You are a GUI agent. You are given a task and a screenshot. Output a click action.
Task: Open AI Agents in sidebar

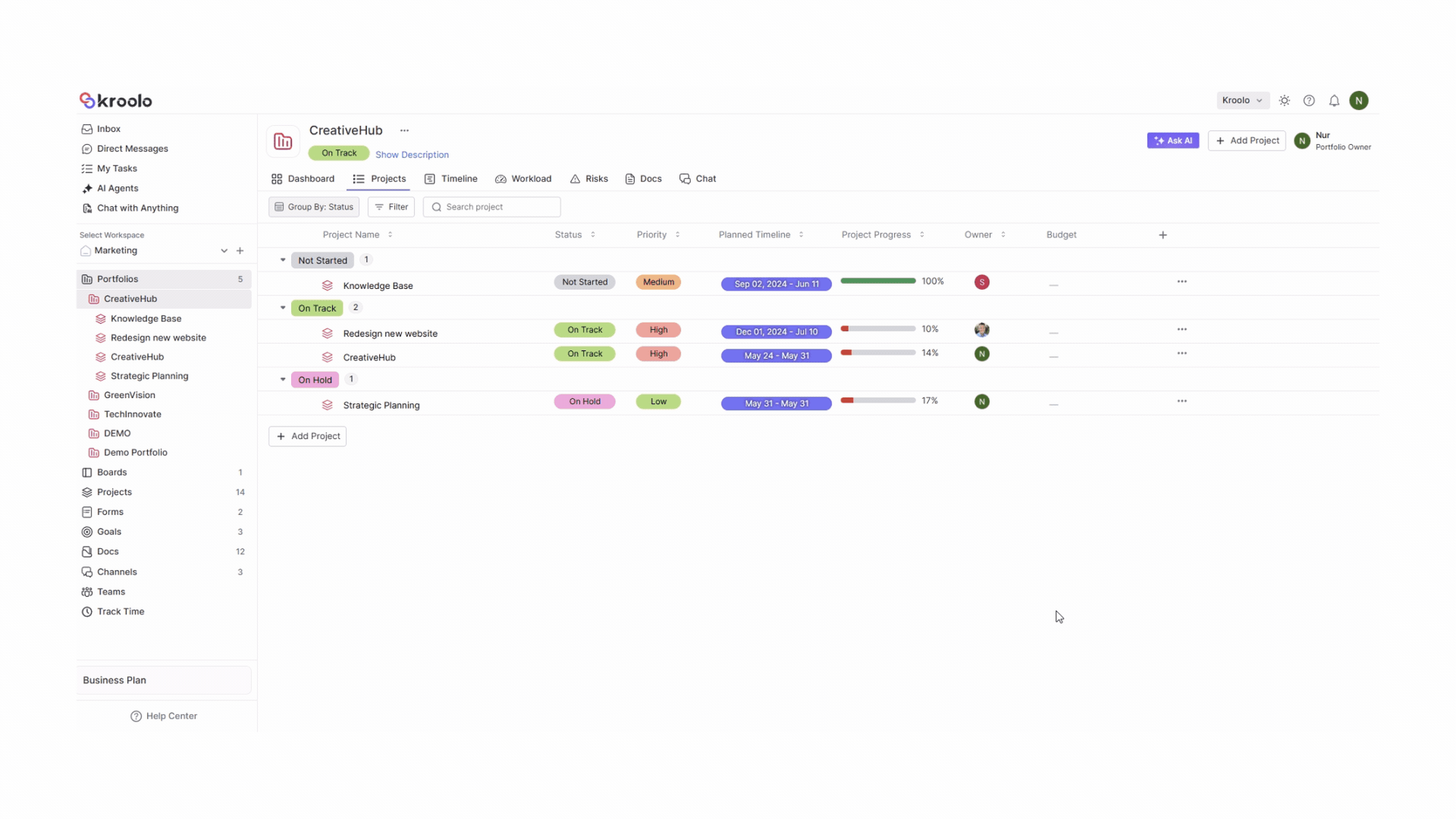(x=117, y=188)
